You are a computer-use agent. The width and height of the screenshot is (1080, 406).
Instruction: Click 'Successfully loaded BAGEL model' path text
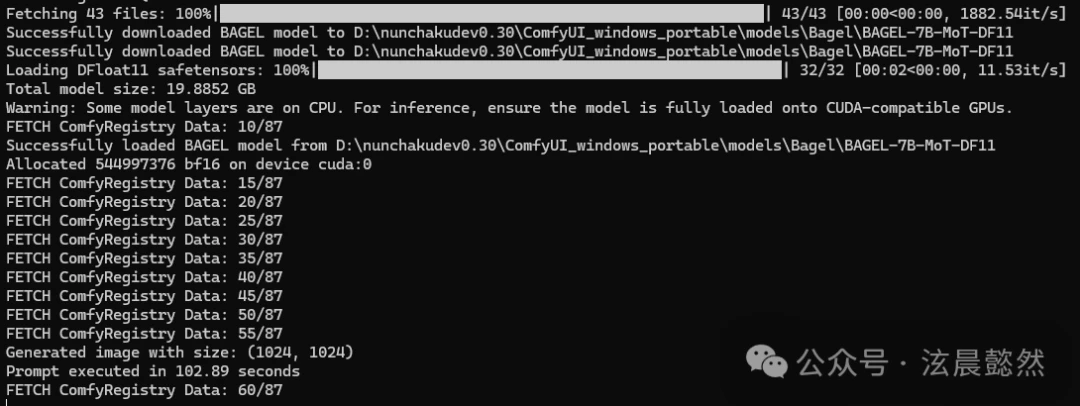pyautogui.click(x=666, y=145)
